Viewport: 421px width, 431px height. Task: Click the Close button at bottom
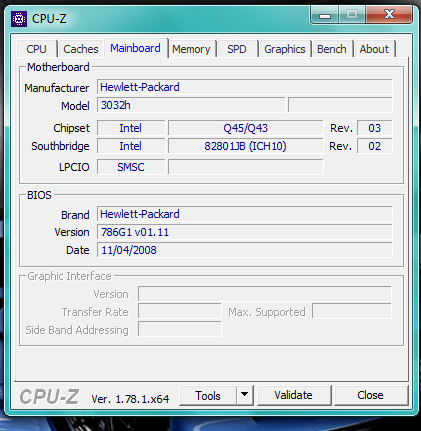coord(370,395)
